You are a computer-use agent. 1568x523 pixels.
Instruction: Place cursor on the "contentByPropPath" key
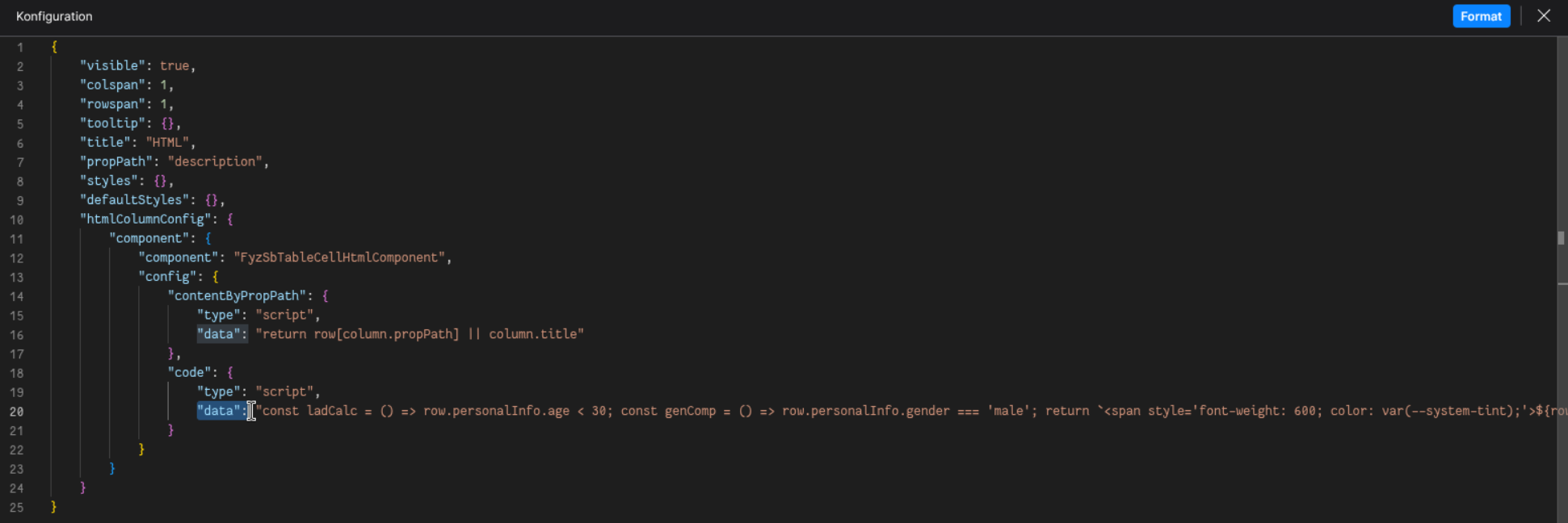(x=237, y=295)
